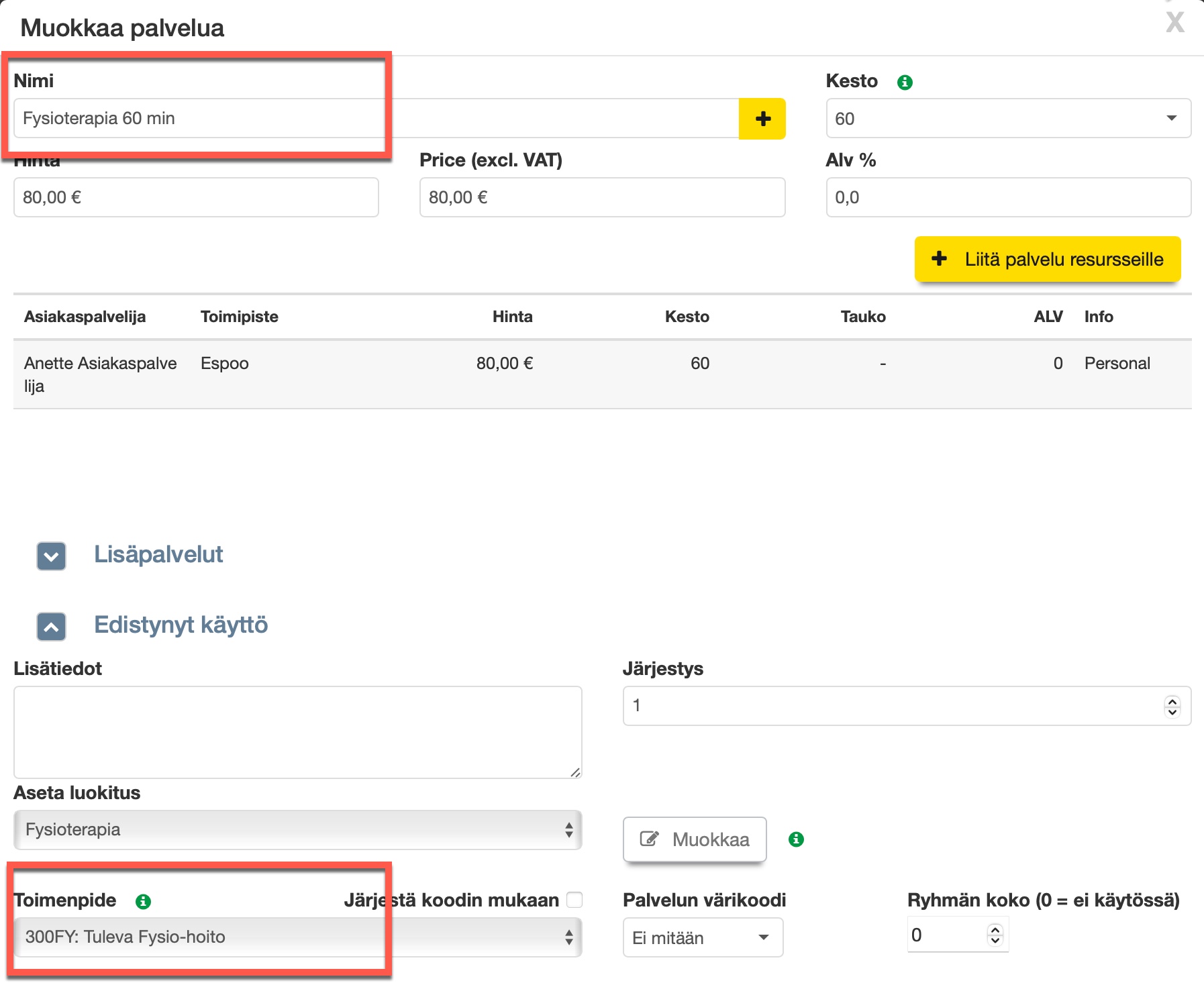Screen dimensions: 1204x985
Task: Expand the Lisäpalvelut section chevron
Action: [52, 556]
